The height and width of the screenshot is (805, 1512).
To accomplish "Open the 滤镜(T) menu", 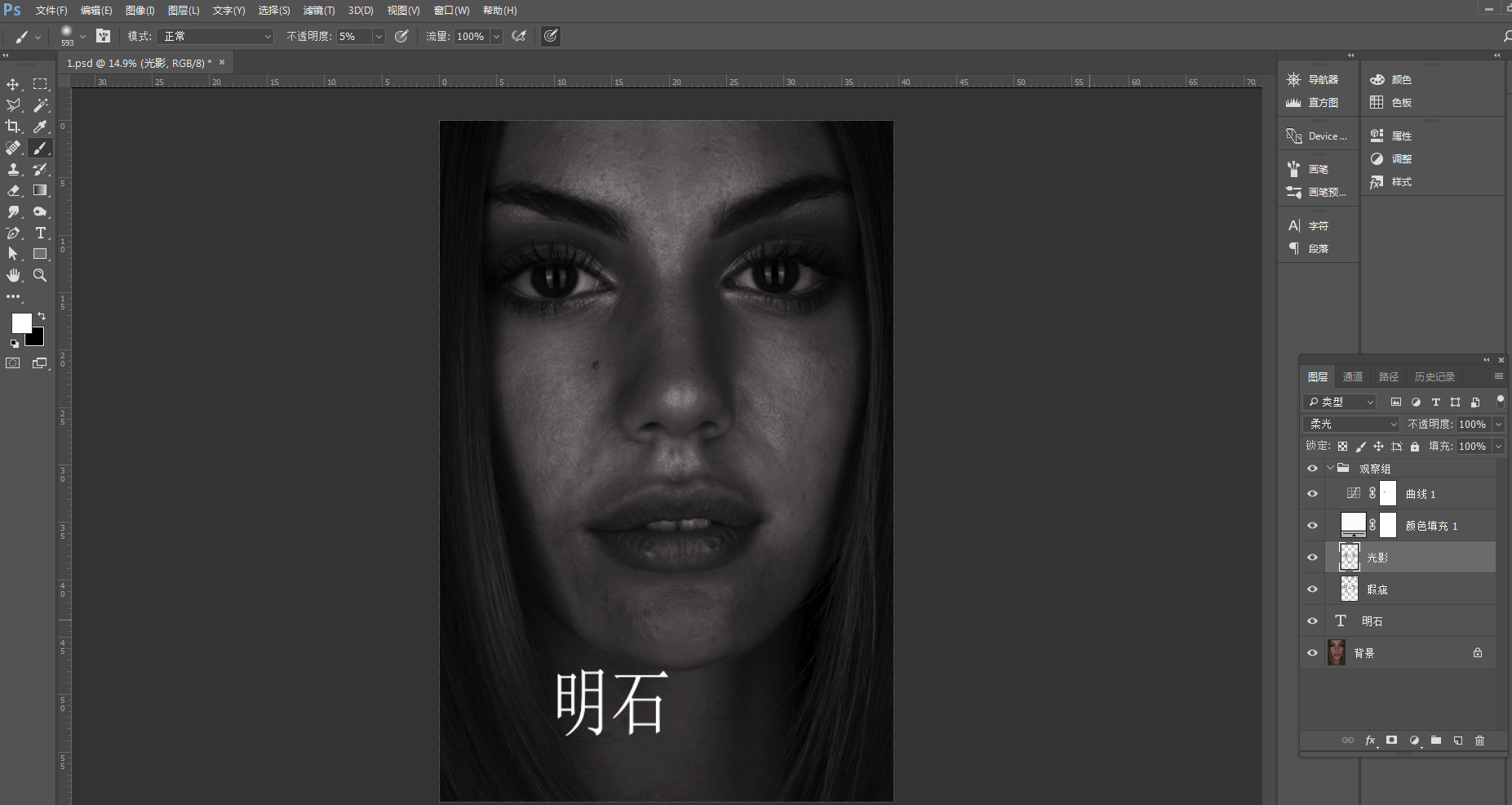I will pyautogui.click(x=318, y=11).
